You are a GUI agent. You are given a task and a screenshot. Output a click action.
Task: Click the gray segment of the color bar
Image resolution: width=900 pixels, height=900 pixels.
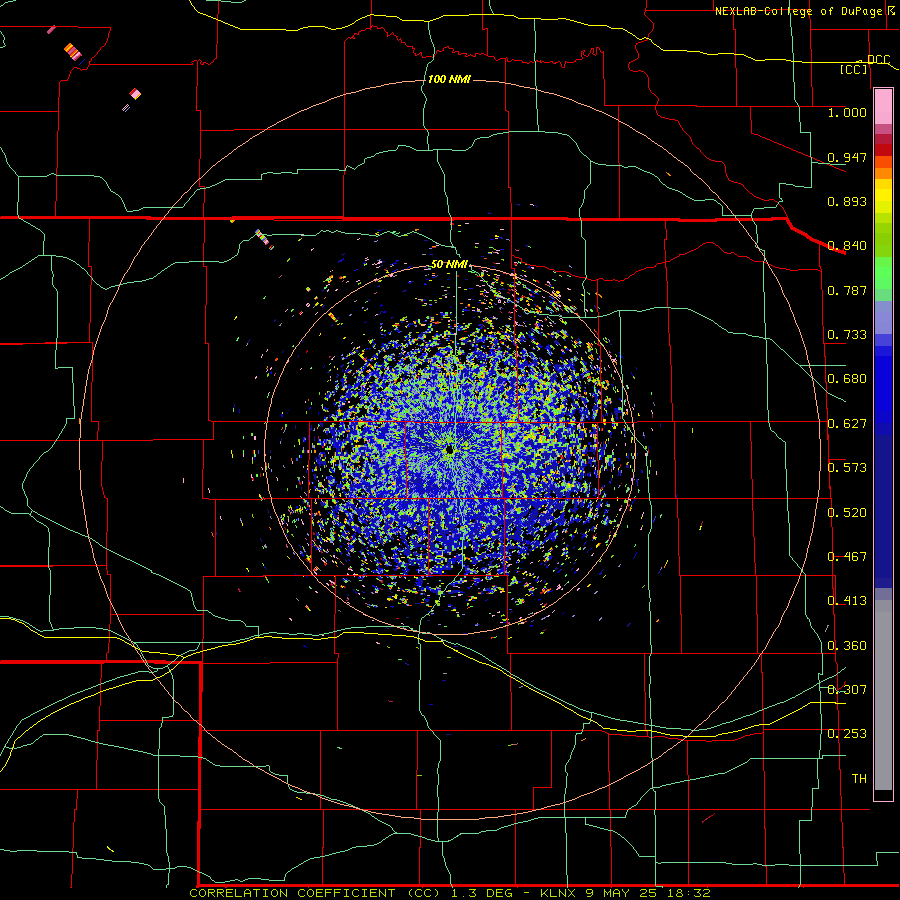click(x=883, y=695)
